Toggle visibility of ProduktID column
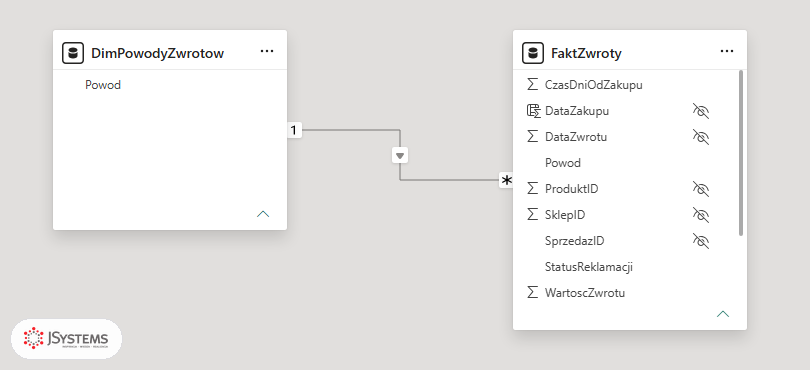The height and width of the screenshot is (370, 810). pyautogui.click(x=701, y=189)
